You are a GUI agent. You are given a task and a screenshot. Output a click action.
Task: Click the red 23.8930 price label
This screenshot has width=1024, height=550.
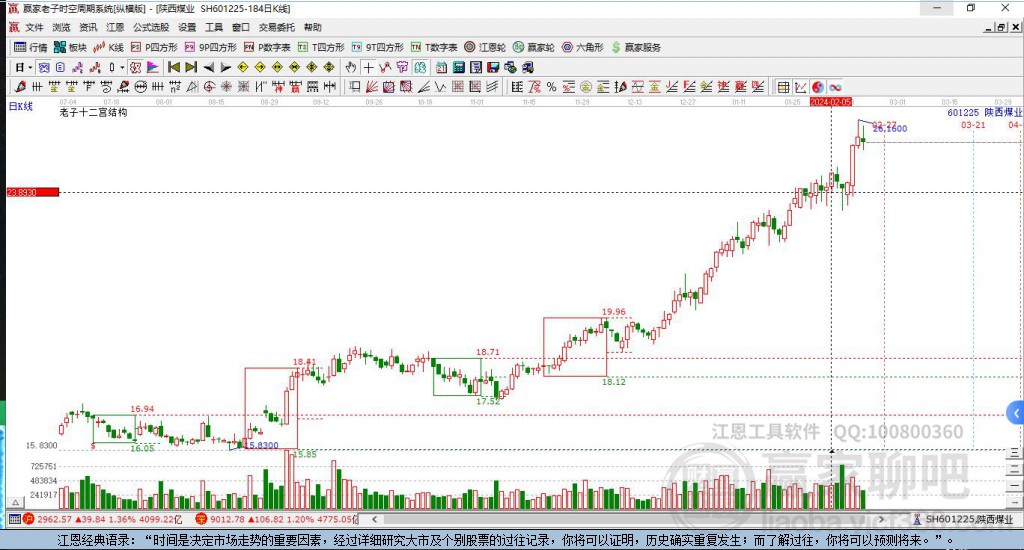[33, 192]
